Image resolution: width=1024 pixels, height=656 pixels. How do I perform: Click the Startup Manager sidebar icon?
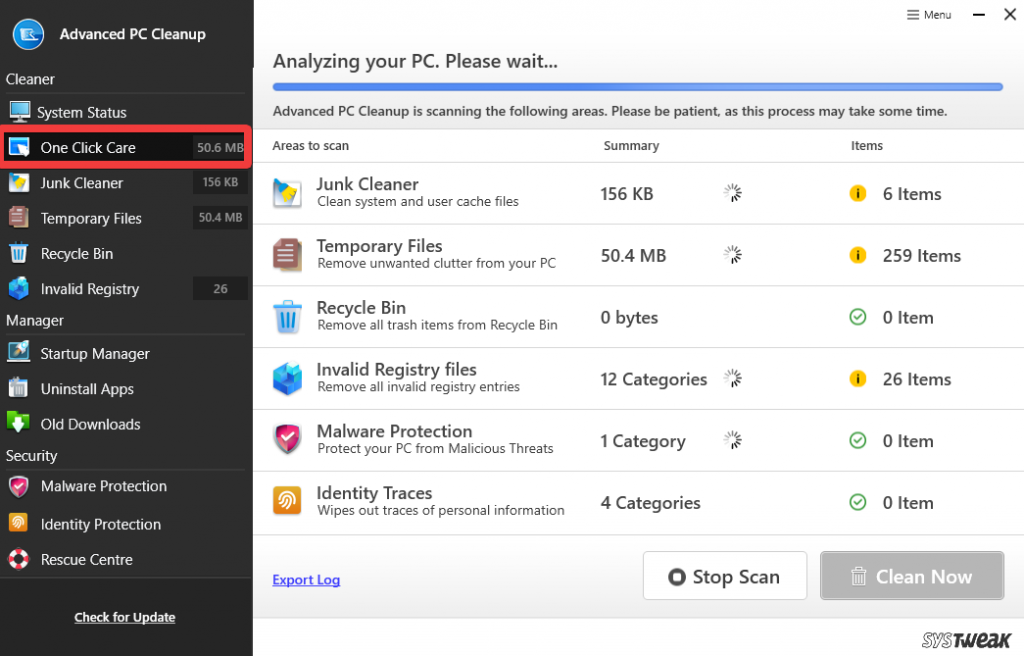19,352
